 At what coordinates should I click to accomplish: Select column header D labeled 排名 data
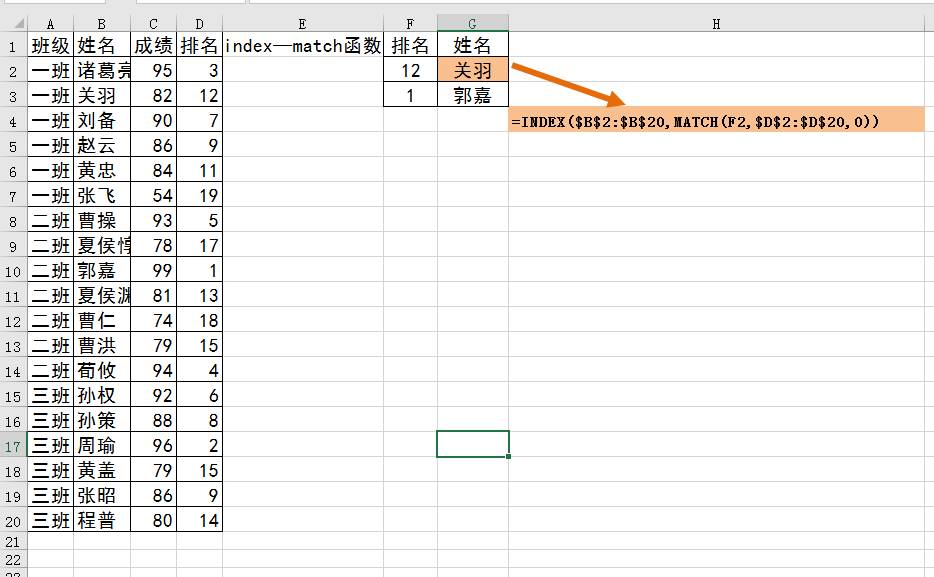tap(199, 20)
